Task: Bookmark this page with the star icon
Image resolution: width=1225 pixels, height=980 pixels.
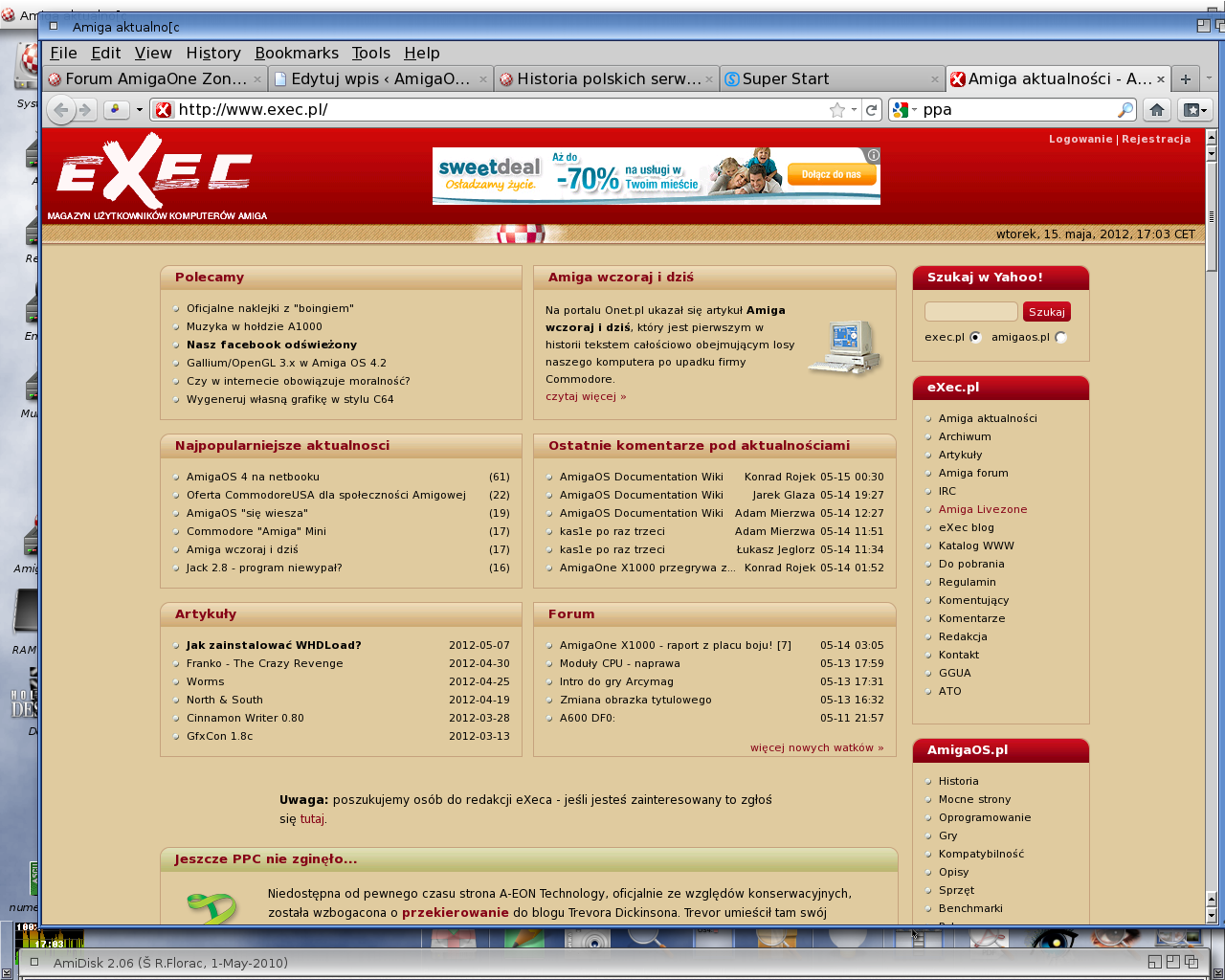Action: coord(837,110)
